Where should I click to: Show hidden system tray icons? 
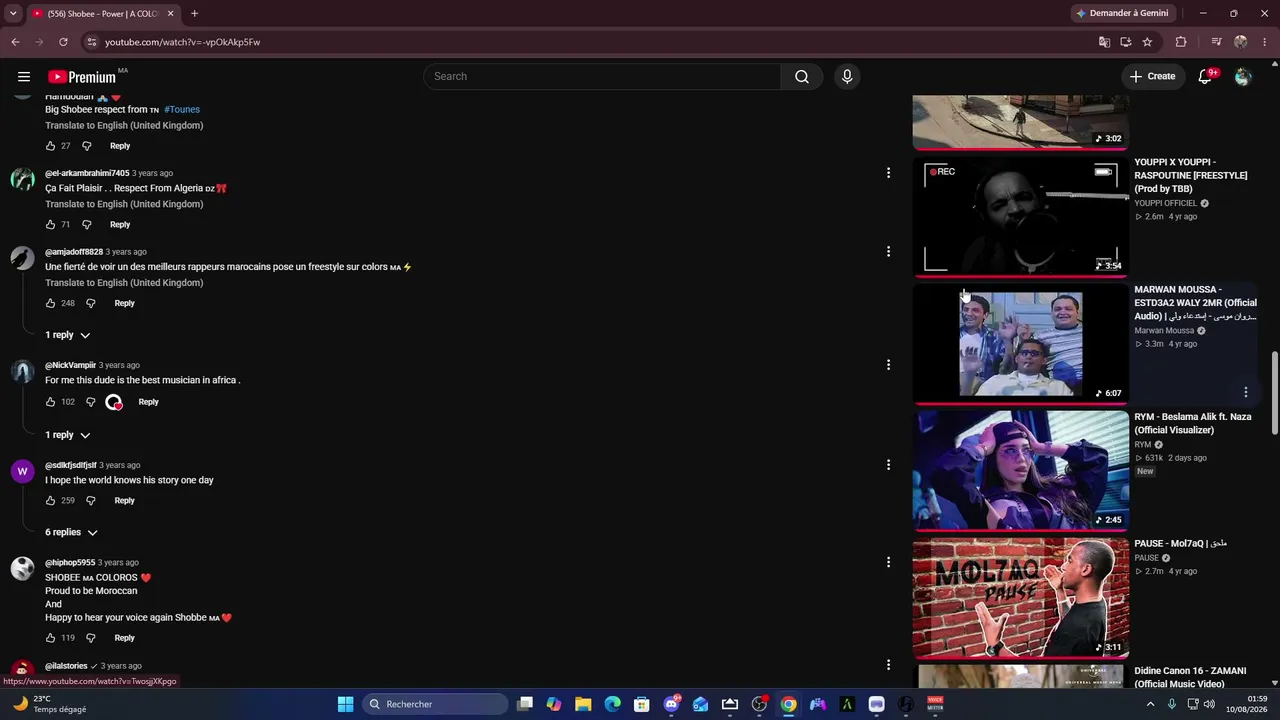(x=1151, y=704)
